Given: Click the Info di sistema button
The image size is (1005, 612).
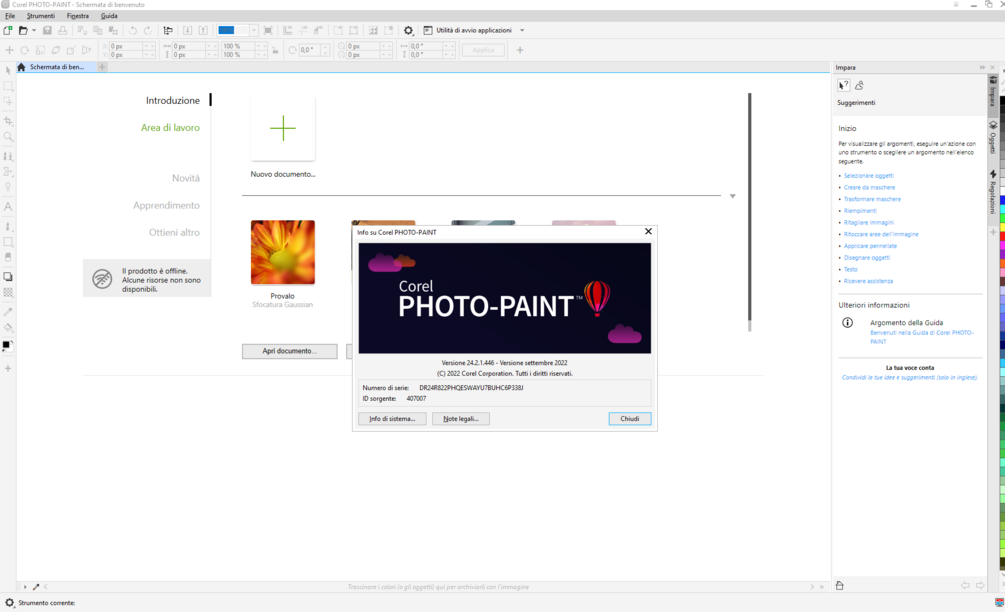Looking at the screenshot, I should [x=392, y=418].
